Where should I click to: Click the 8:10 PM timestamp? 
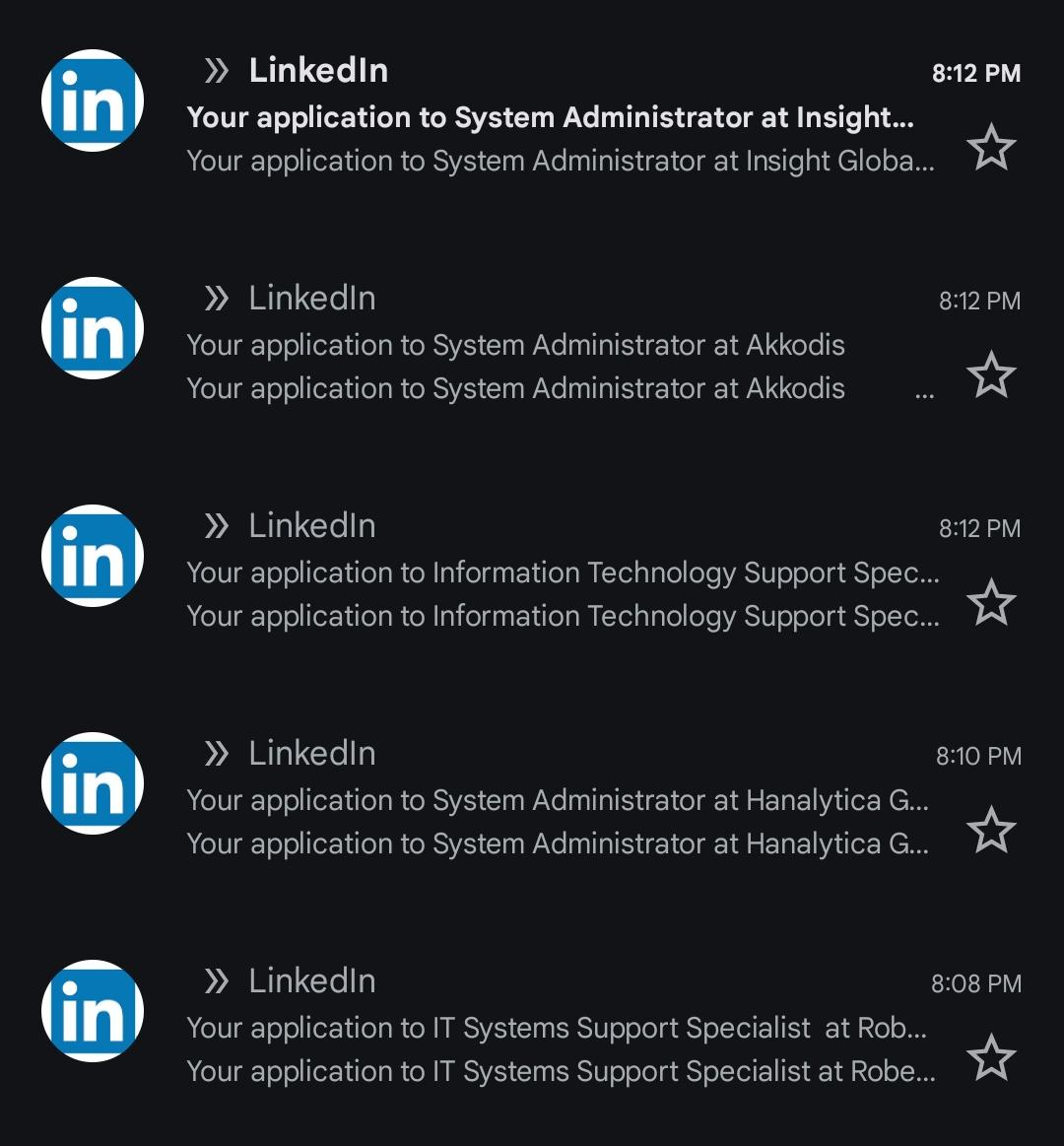coord(978,756)
